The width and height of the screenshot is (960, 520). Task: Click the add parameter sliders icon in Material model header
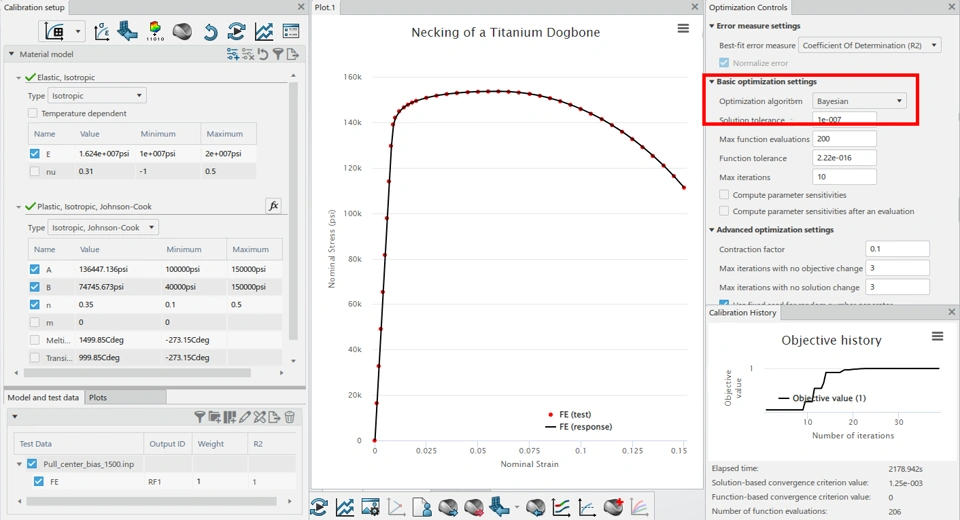point(233,55)
